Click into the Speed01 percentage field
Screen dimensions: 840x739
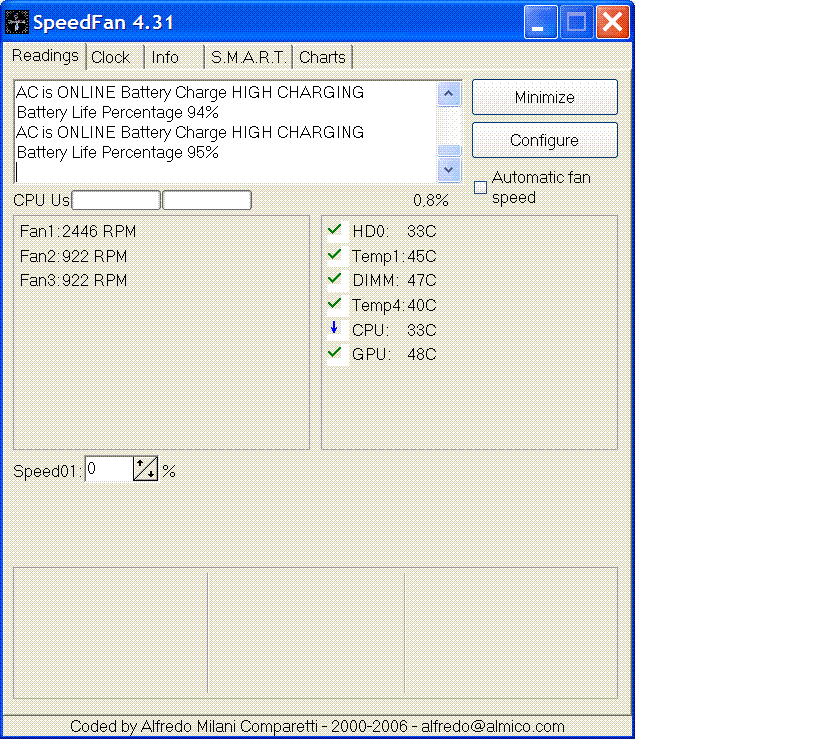109,469
